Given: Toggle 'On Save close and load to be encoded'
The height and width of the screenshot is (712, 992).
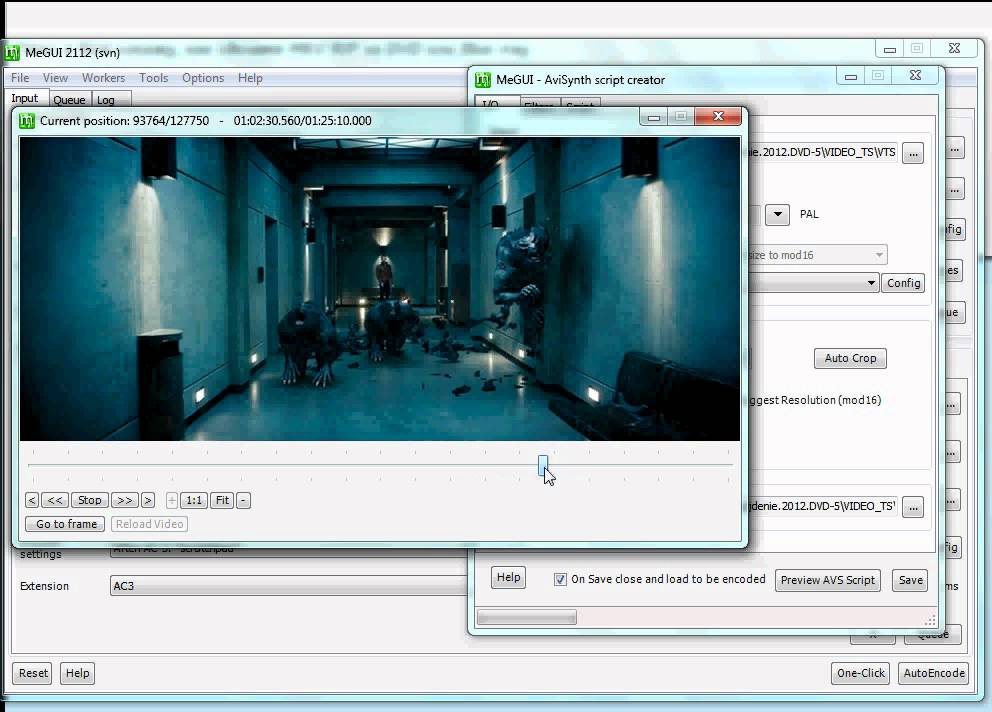Looking at the screenshot, I should pos(560,579).
